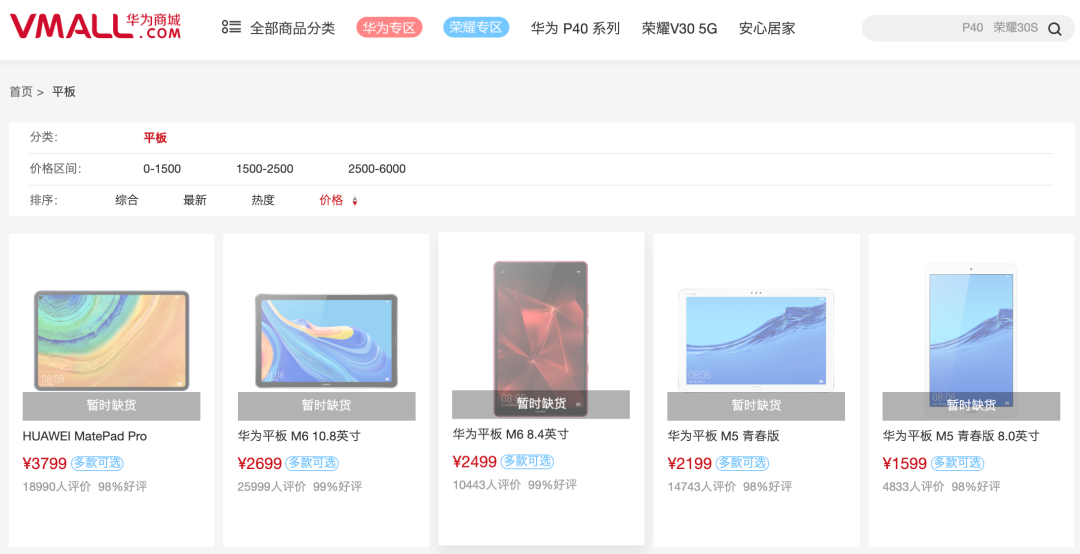The width and height of the screenshot is (1080, 554).
Task: Click the 25999人评价 review count
Action: pos(272,486)
